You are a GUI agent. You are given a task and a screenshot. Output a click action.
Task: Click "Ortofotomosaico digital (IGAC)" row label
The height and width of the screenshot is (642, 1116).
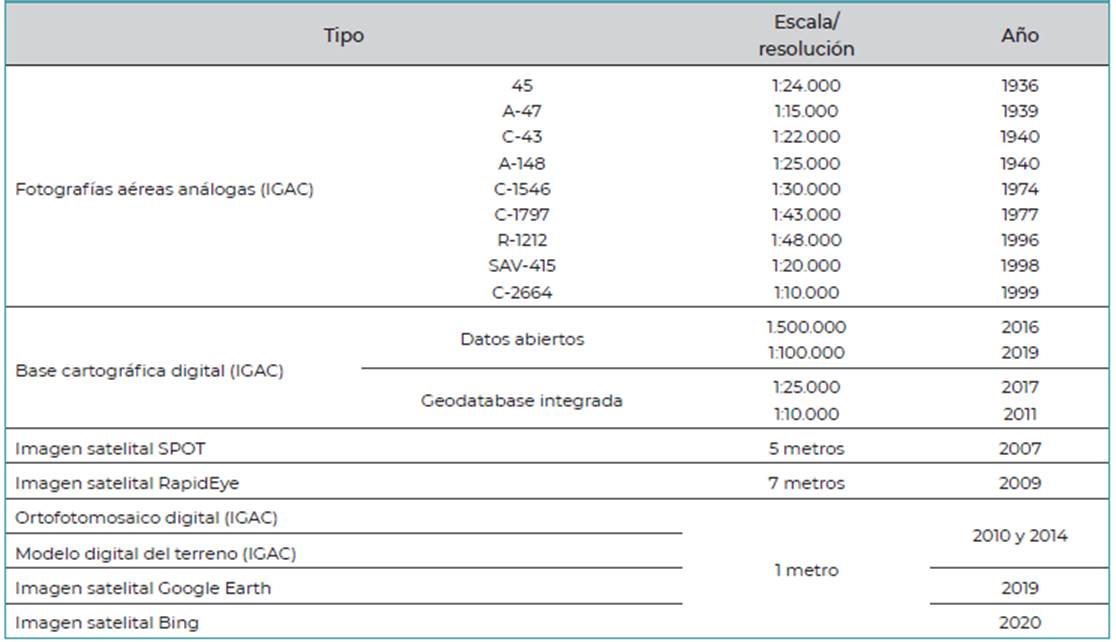click(146, 518)
